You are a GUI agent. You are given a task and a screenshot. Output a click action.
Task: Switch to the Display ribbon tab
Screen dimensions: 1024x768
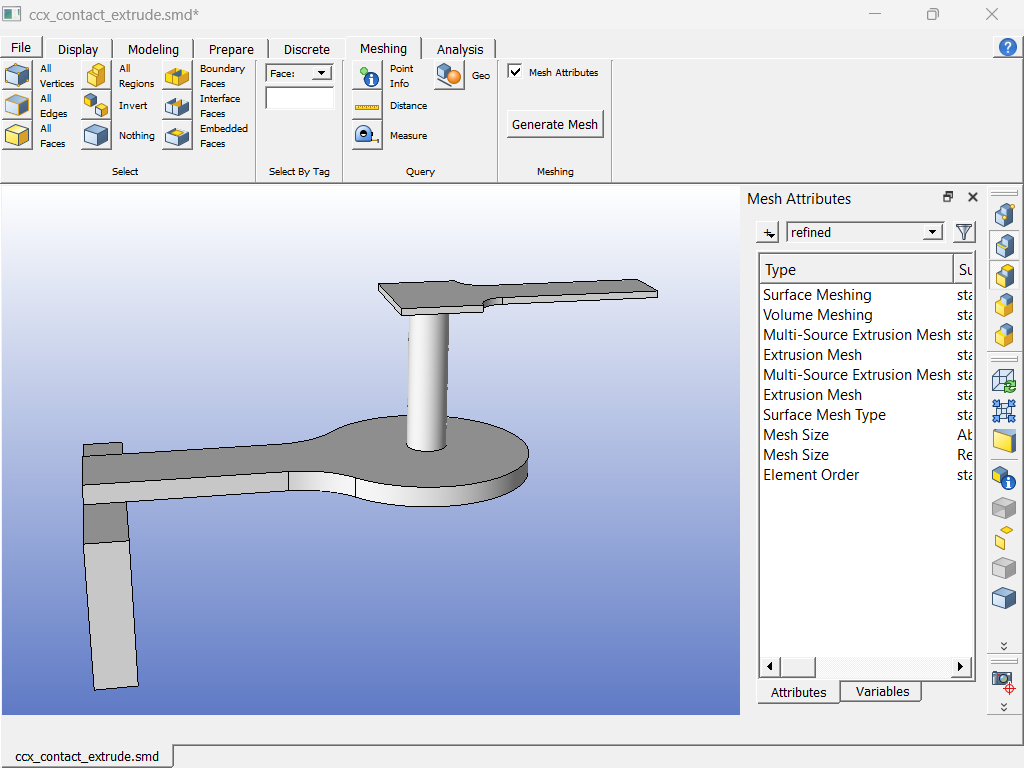pos(78,50)
